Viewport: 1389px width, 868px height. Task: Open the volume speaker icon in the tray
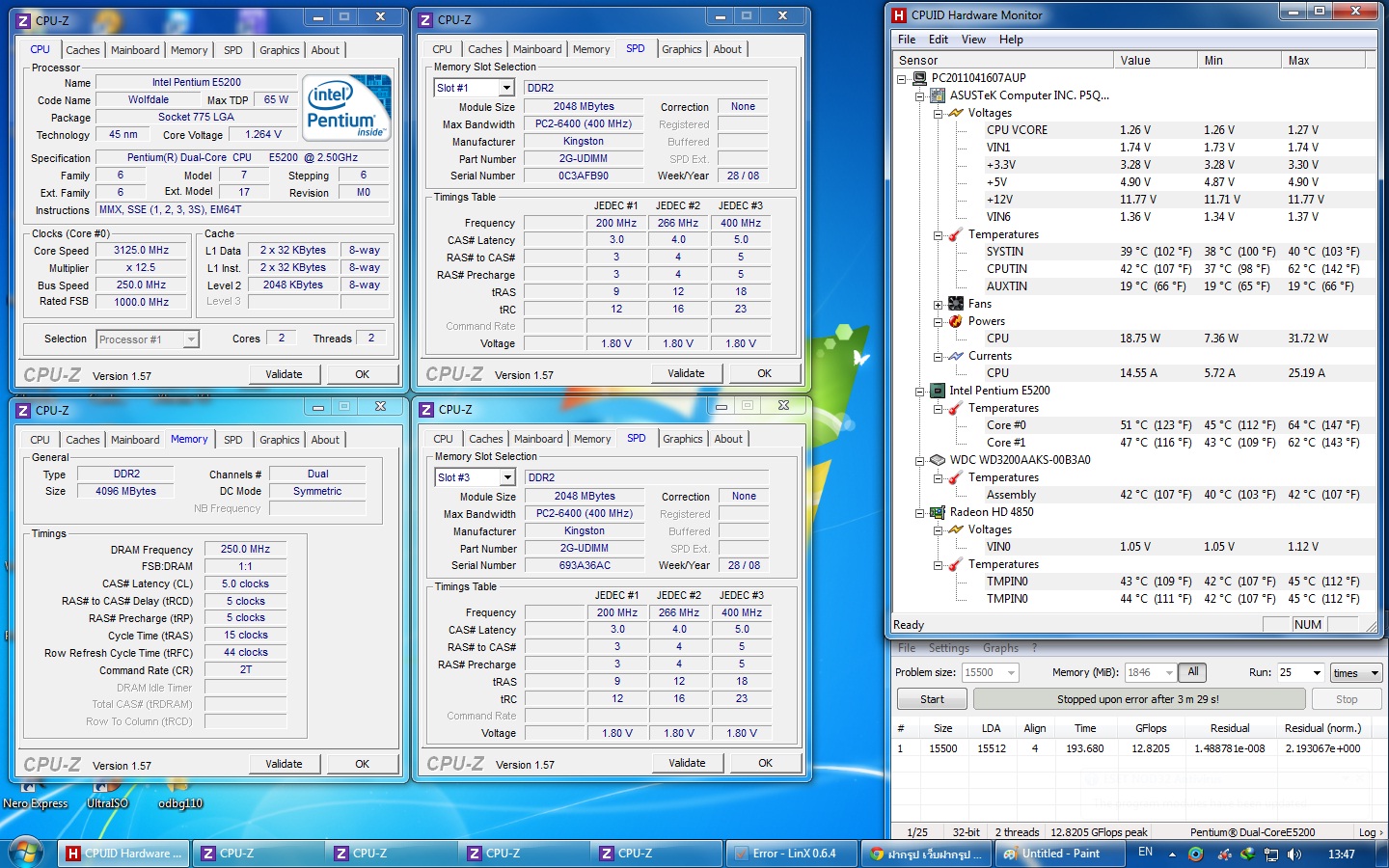pos(1294,854)
